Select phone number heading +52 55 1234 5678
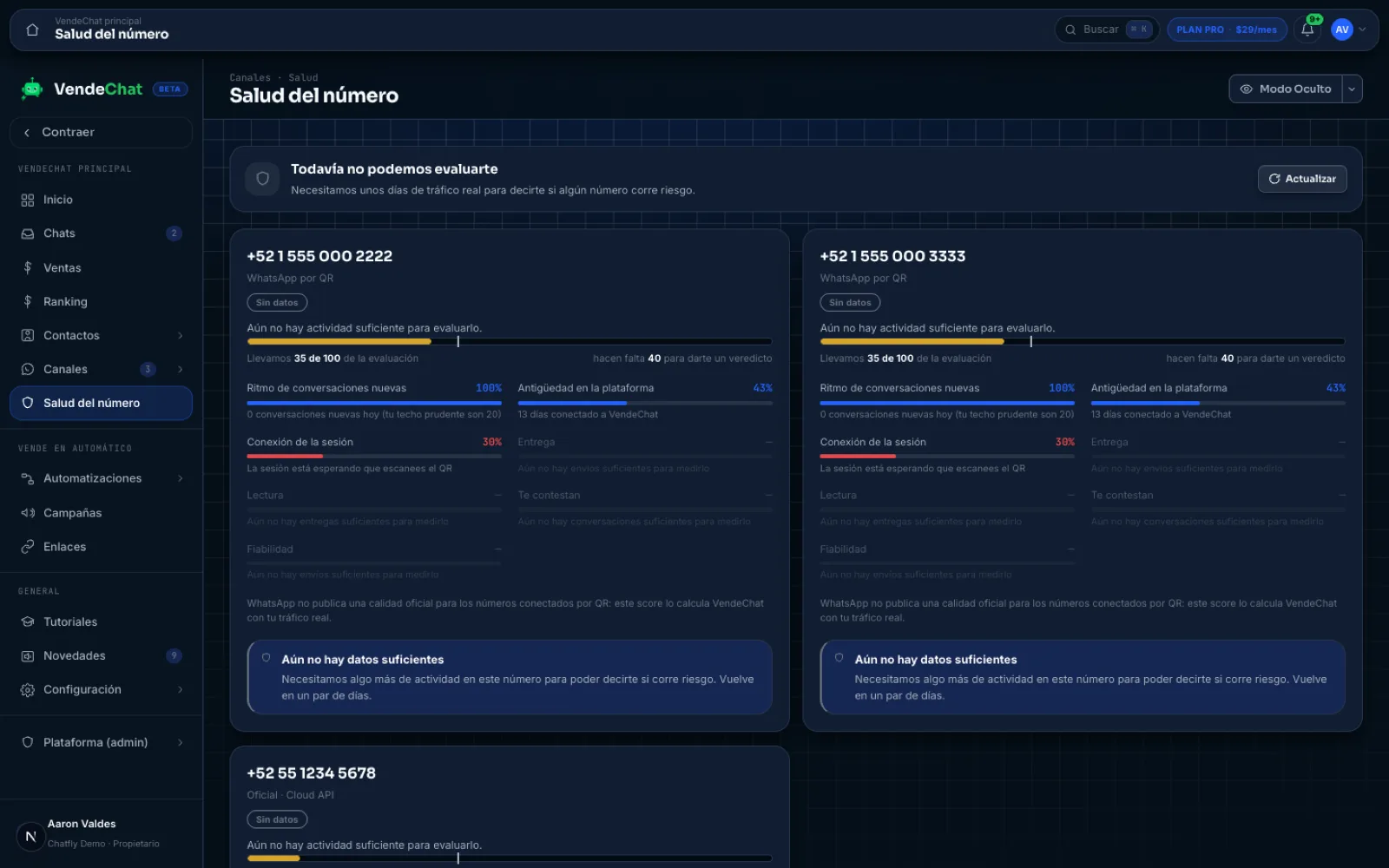1389x868 pixels. tap(311, 773)
